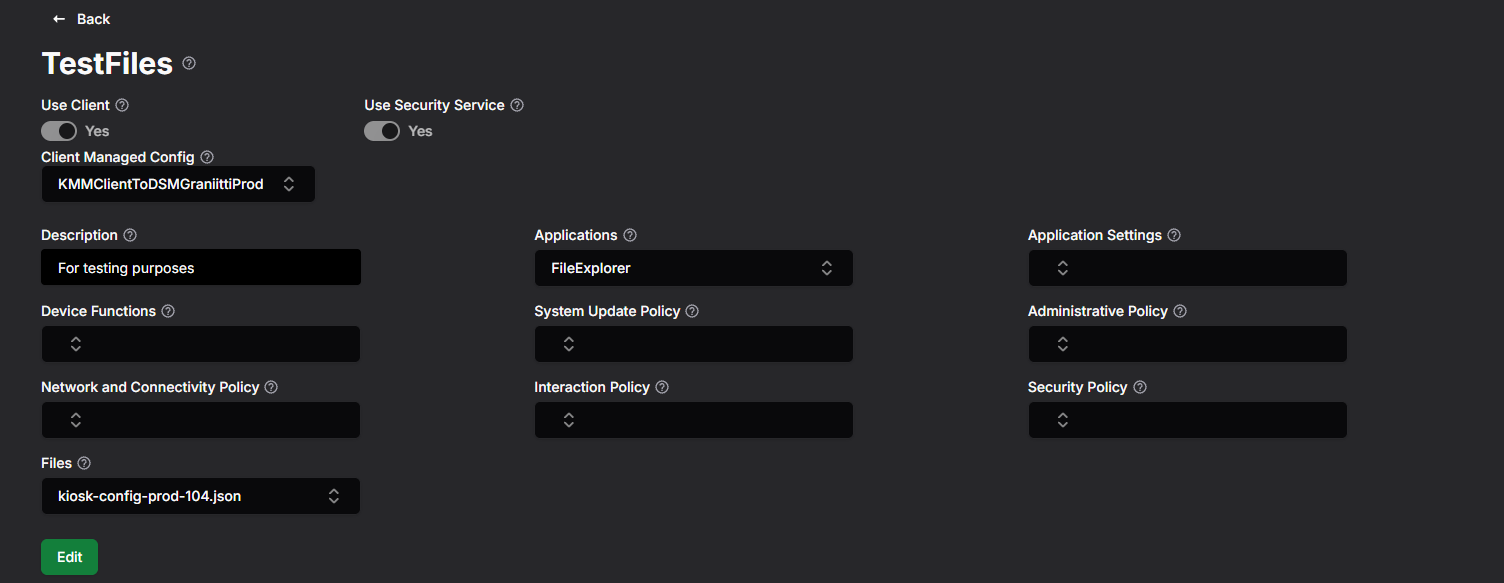Image resolution: width=1504 pixels, height=583 pixels.
Task: Click the Description input field
Action: pyautogui.click(x=201, y=268)
